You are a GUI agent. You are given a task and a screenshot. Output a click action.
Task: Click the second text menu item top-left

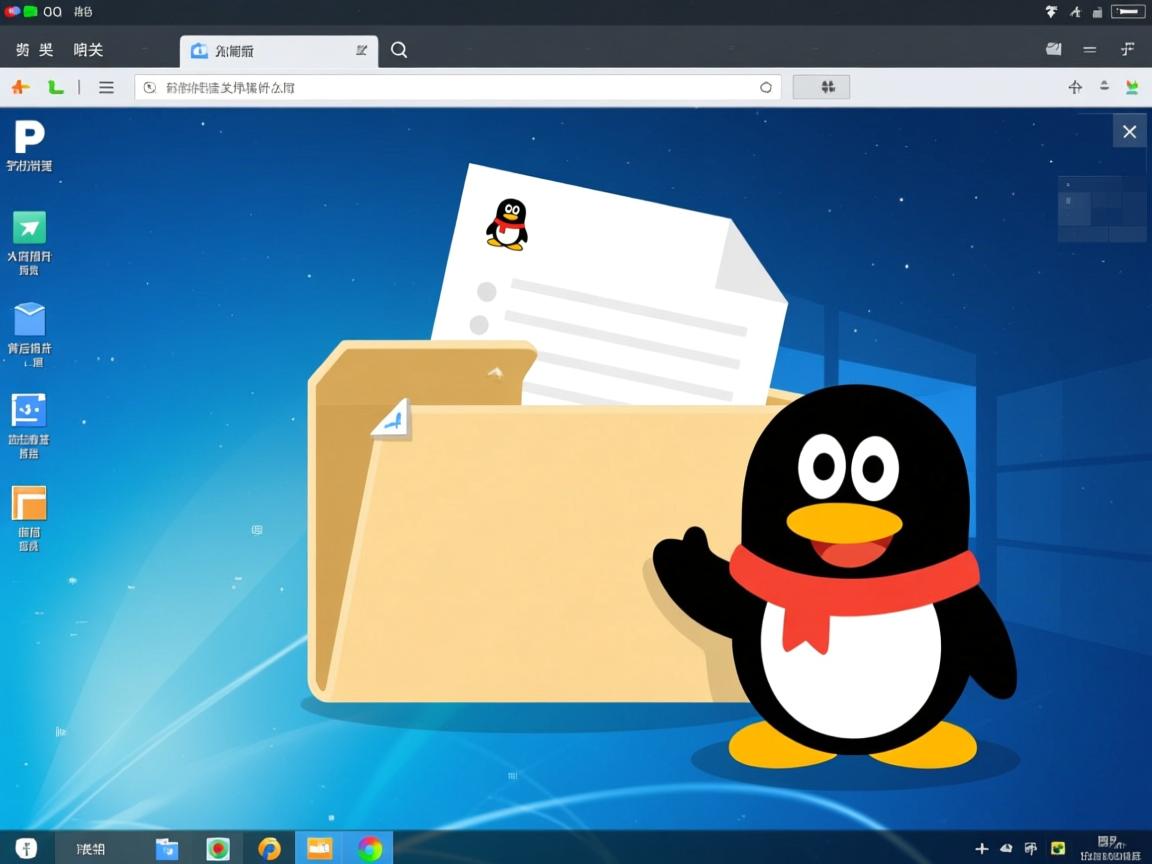click(x=88, y=50)
